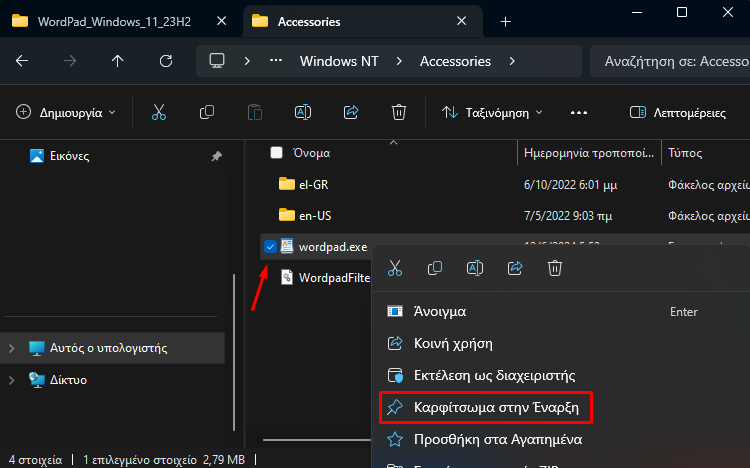Open the three-dots more options in toolbar
This screenshot has width=750, height=468.
tap(579, 113)
